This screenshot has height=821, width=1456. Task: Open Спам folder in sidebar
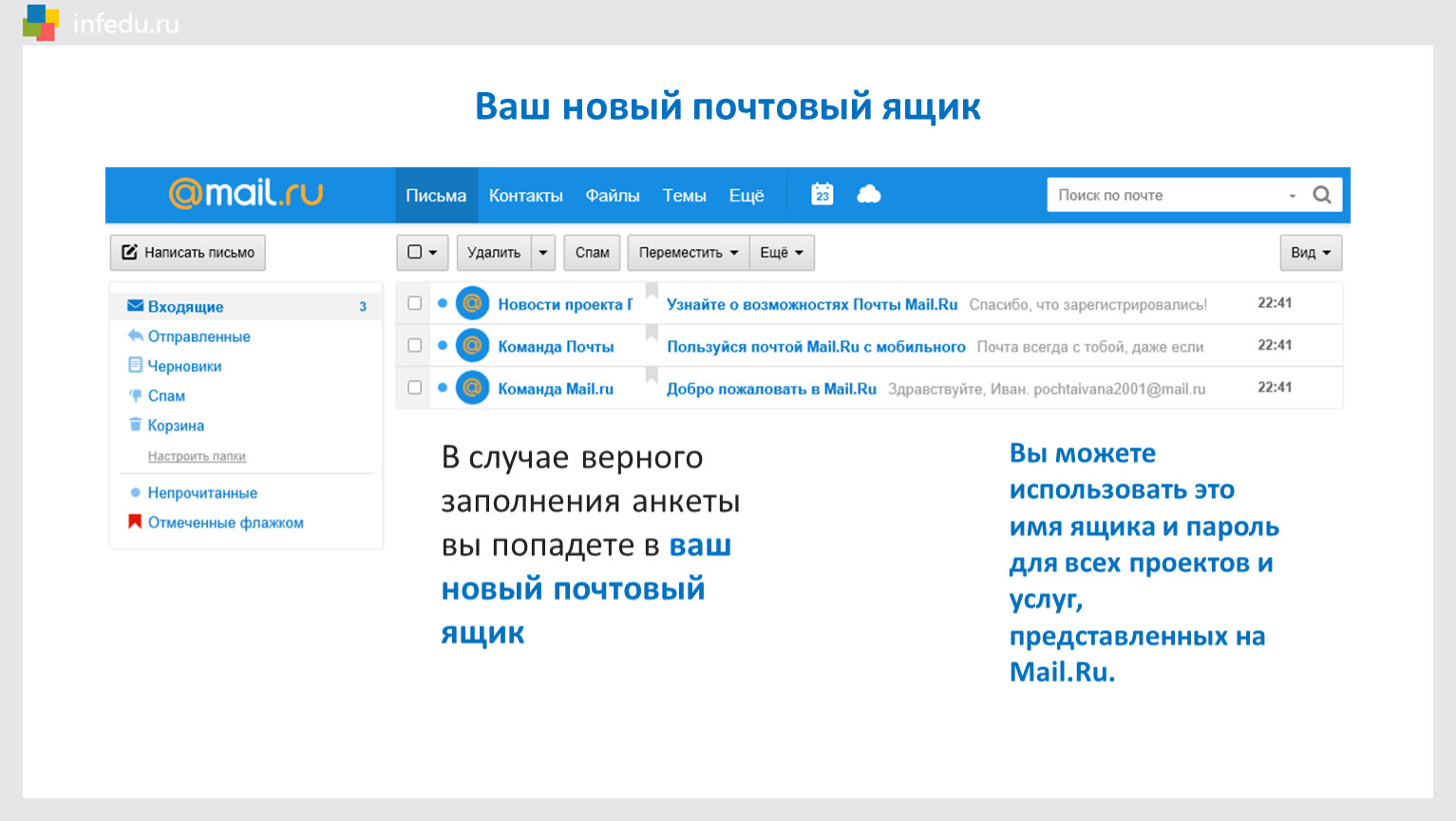pos(166,395)
